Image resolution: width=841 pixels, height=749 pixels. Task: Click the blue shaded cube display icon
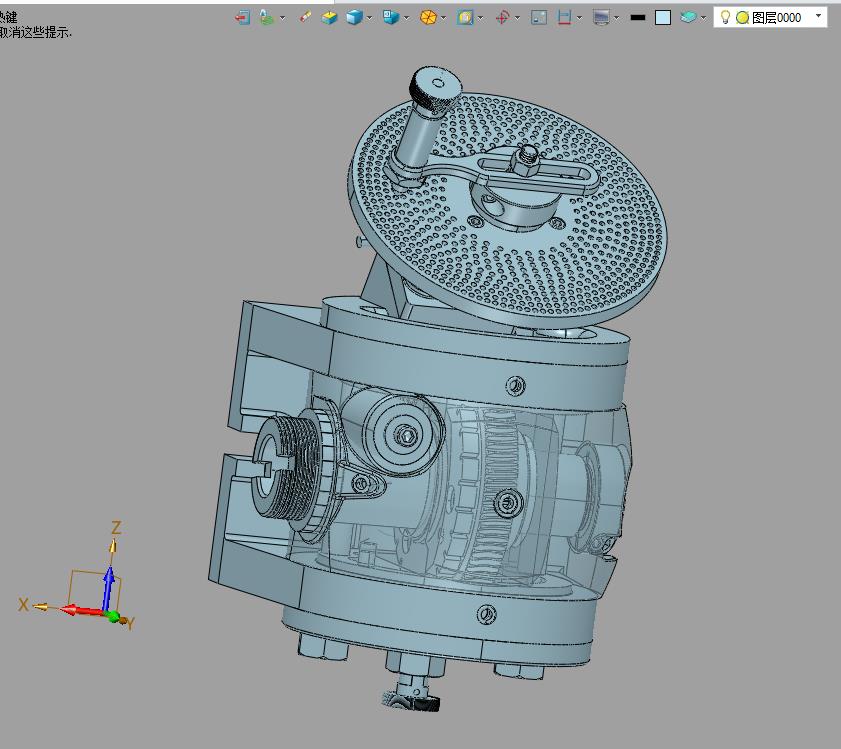(x=354, y=18)
